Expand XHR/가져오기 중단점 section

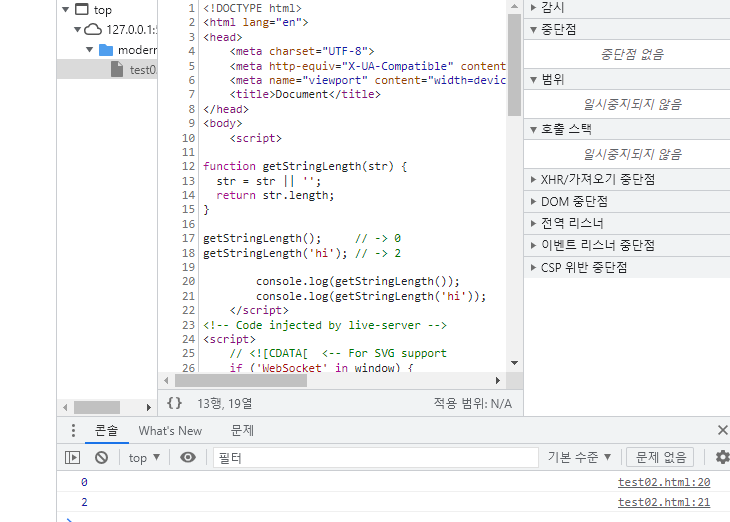click(534, 179)
